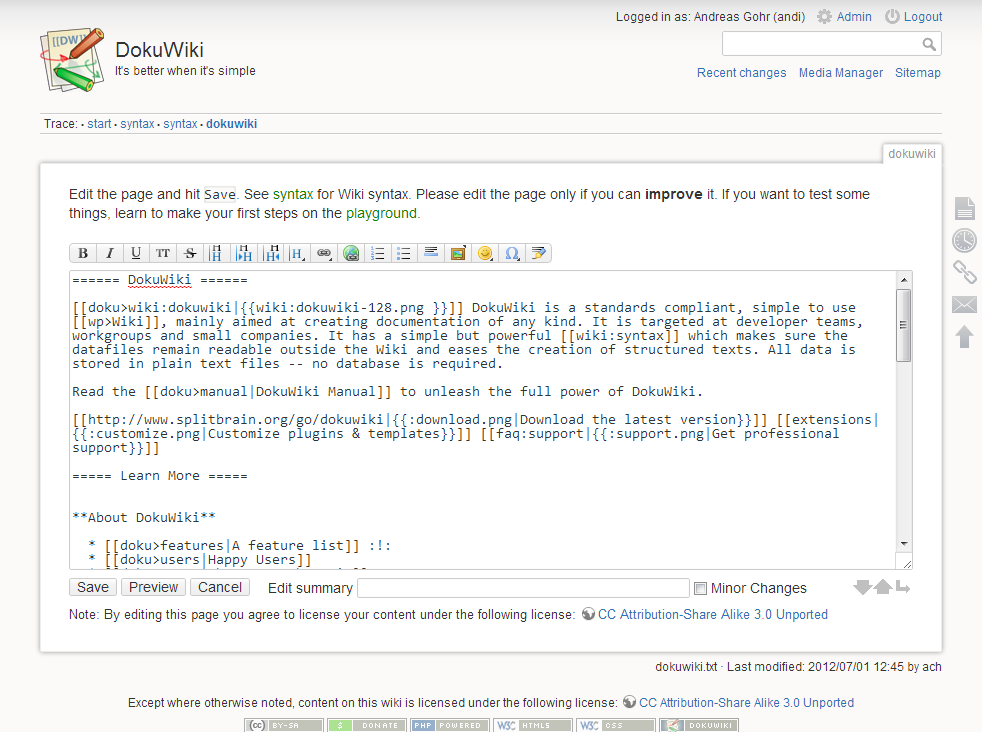This screenshot has width=982, height=732.
Task: Apply strikethrough formatting from toolbar
Action: pos(190,254)
